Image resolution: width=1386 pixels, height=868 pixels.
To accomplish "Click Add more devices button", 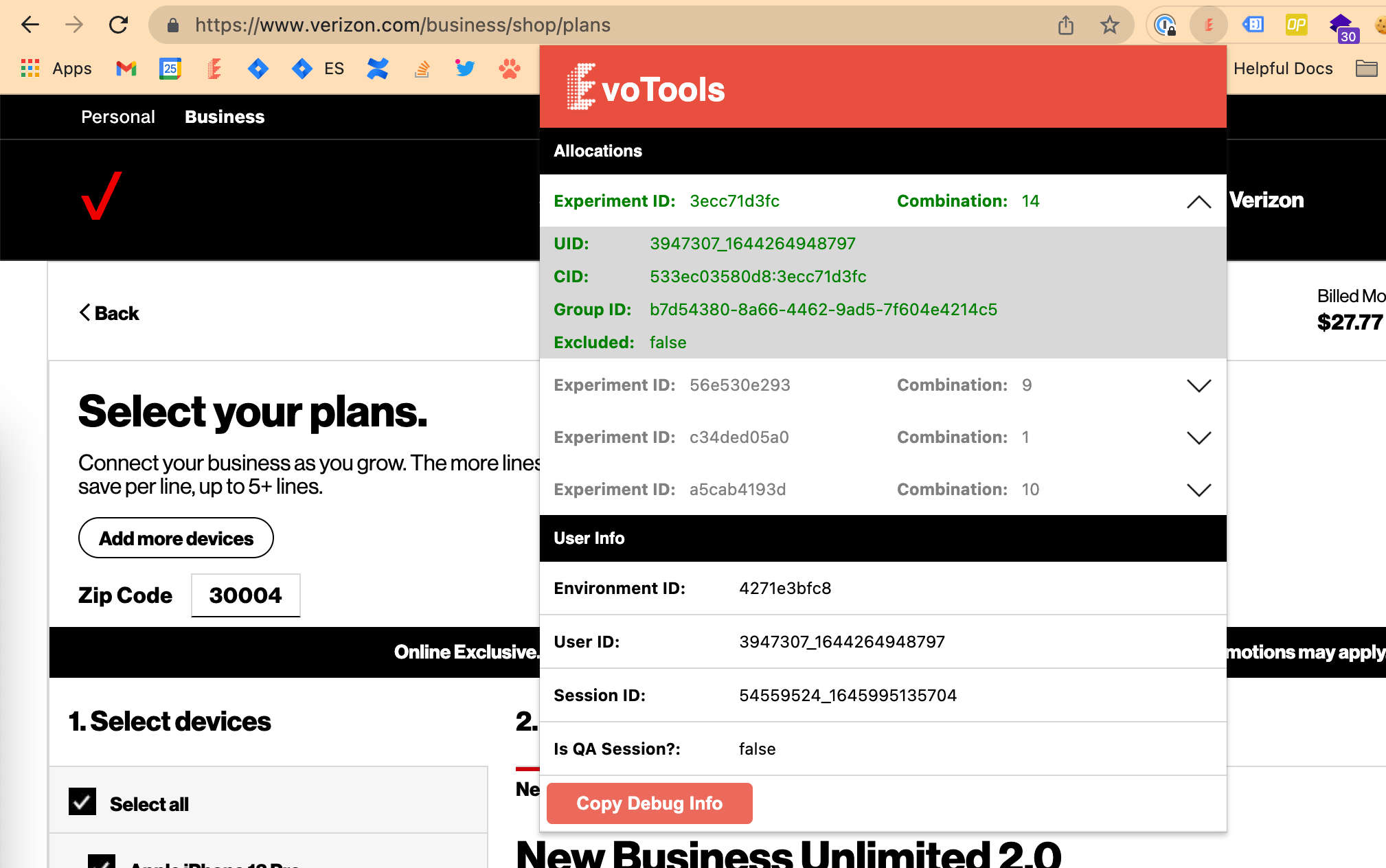I will 176,538.
